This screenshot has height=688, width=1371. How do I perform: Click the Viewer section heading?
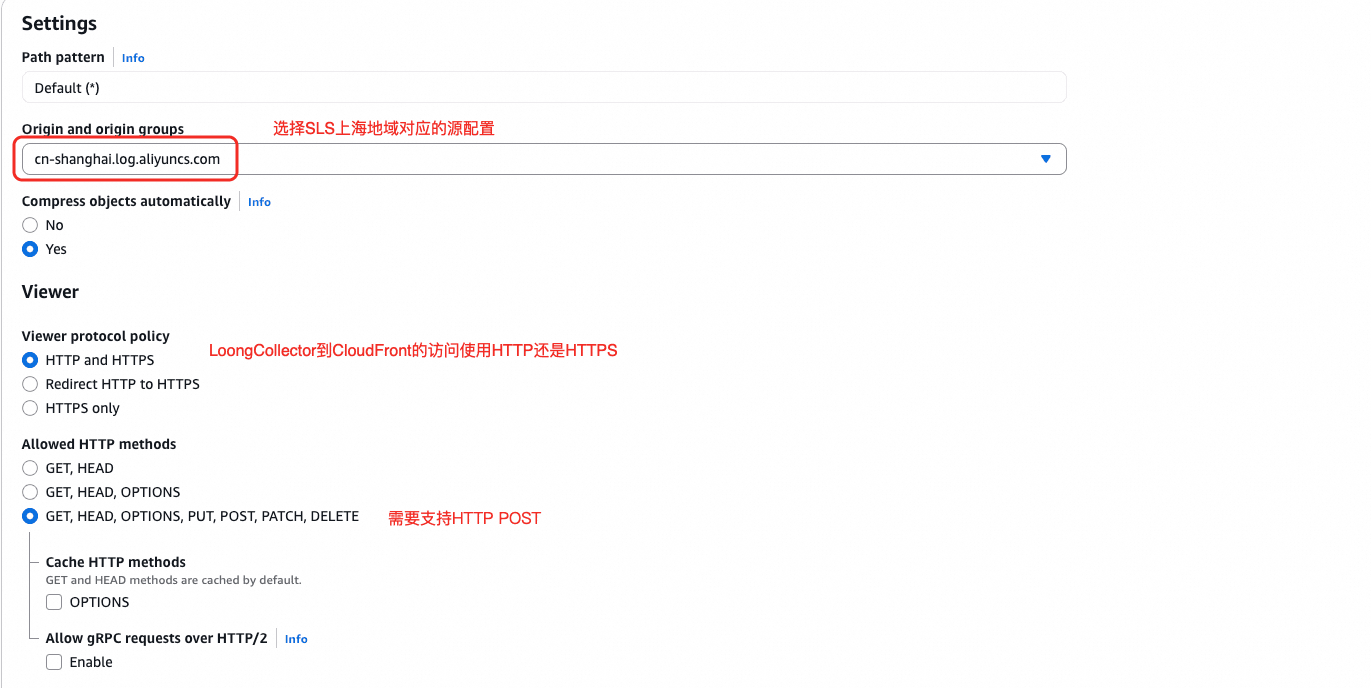click(x=50, y=292)
